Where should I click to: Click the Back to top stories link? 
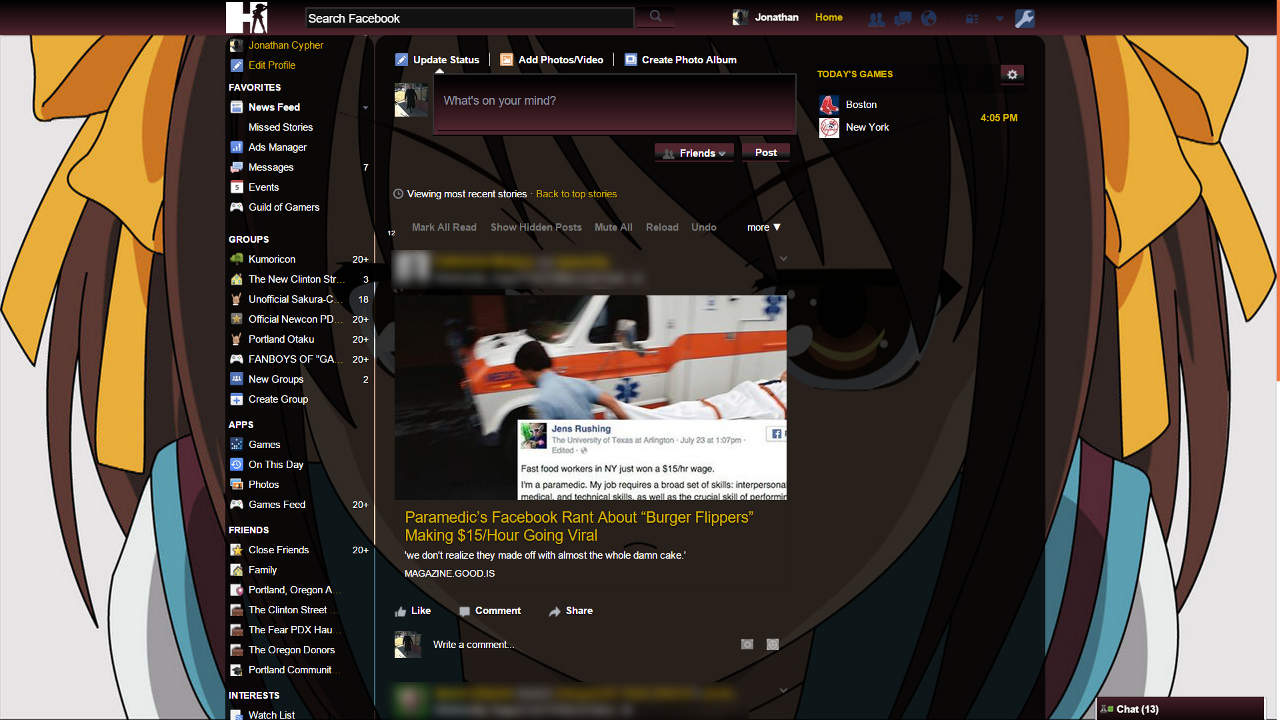click(x=577, y=194)
